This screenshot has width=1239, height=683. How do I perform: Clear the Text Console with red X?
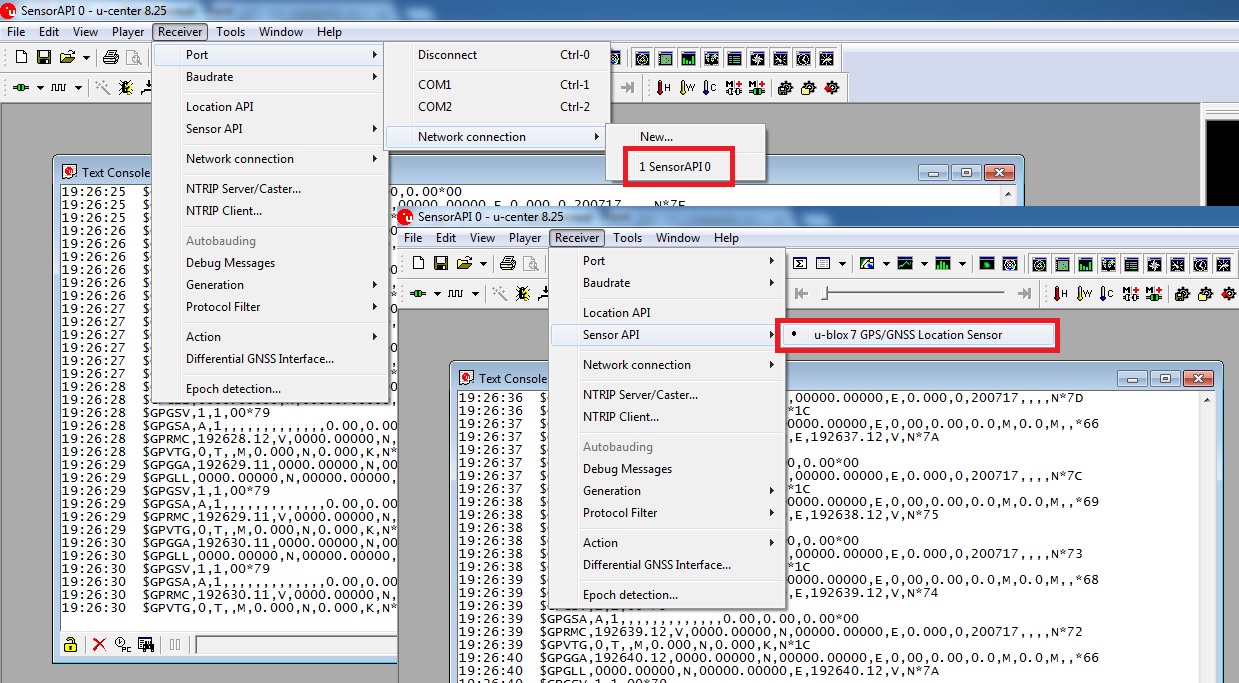(x=99, y=644)
